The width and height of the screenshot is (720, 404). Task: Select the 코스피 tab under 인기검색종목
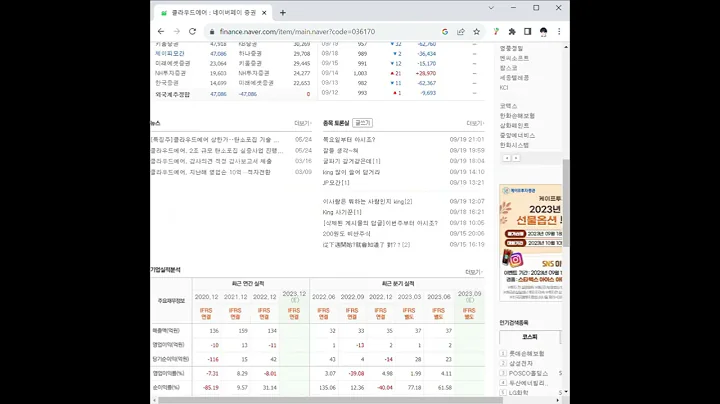click(x=530, y=337)
